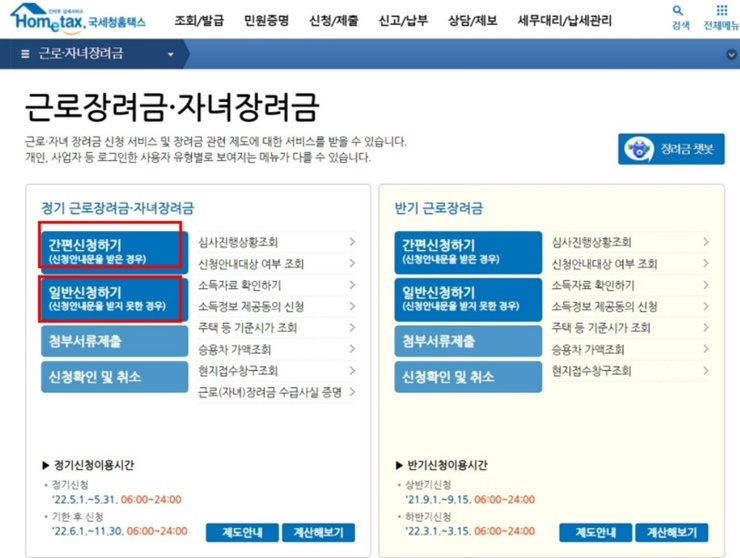Open the 장려금 챗봇 button

point(671,149)
